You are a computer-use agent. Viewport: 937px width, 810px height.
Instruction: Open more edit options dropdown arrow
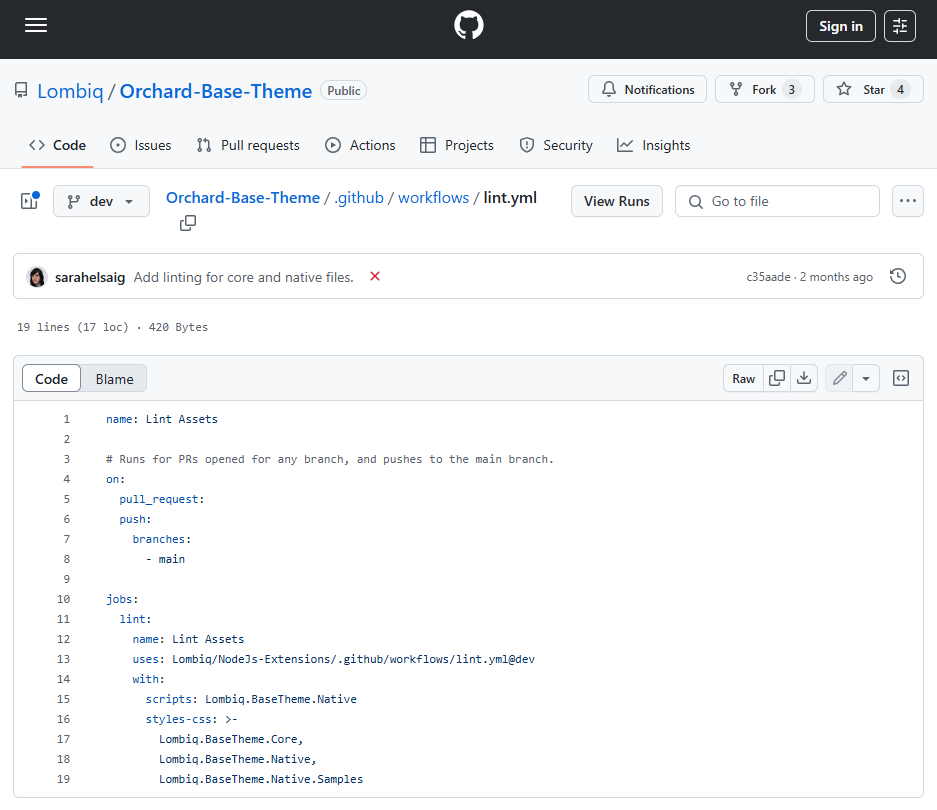[866, 378]
